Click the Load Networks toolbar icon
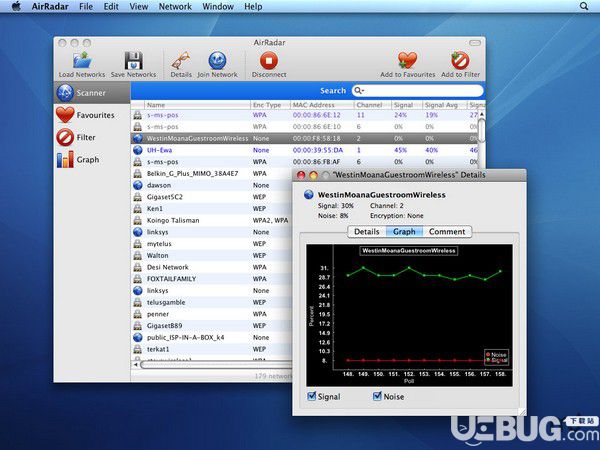 pyautogui.click(x=82, y=60)
